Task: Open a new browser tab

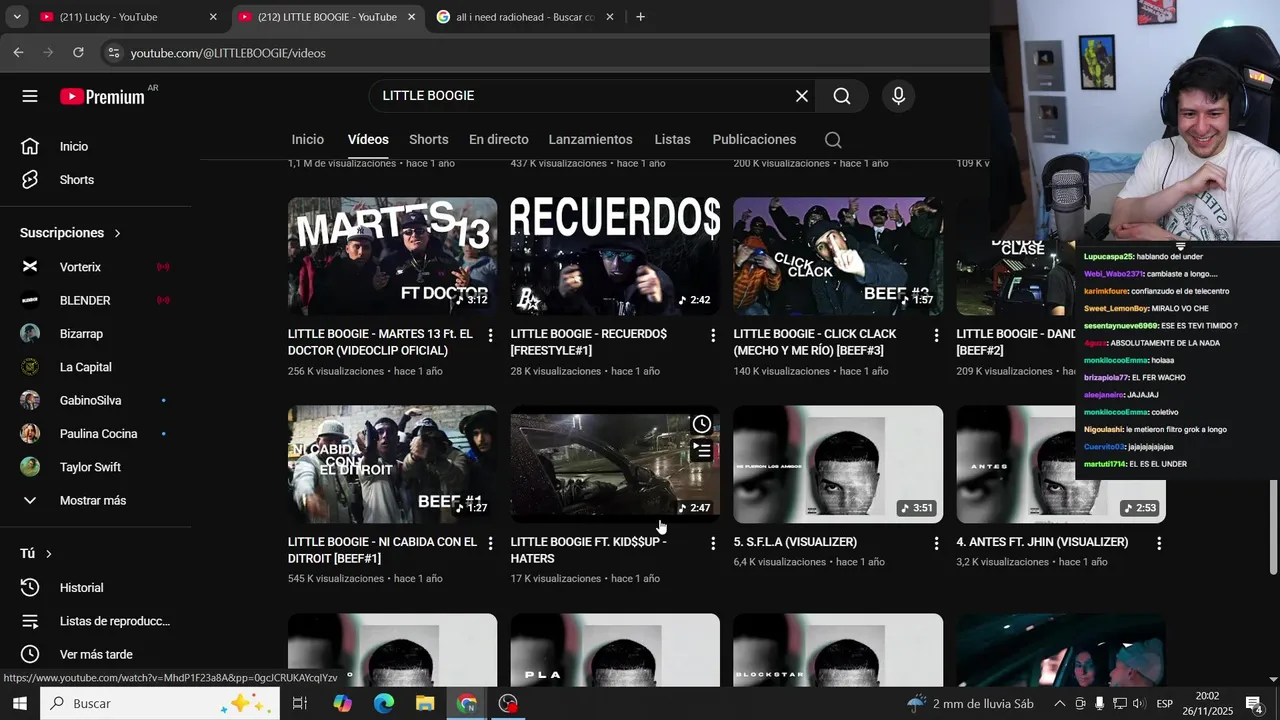Action: pos(640,17)
